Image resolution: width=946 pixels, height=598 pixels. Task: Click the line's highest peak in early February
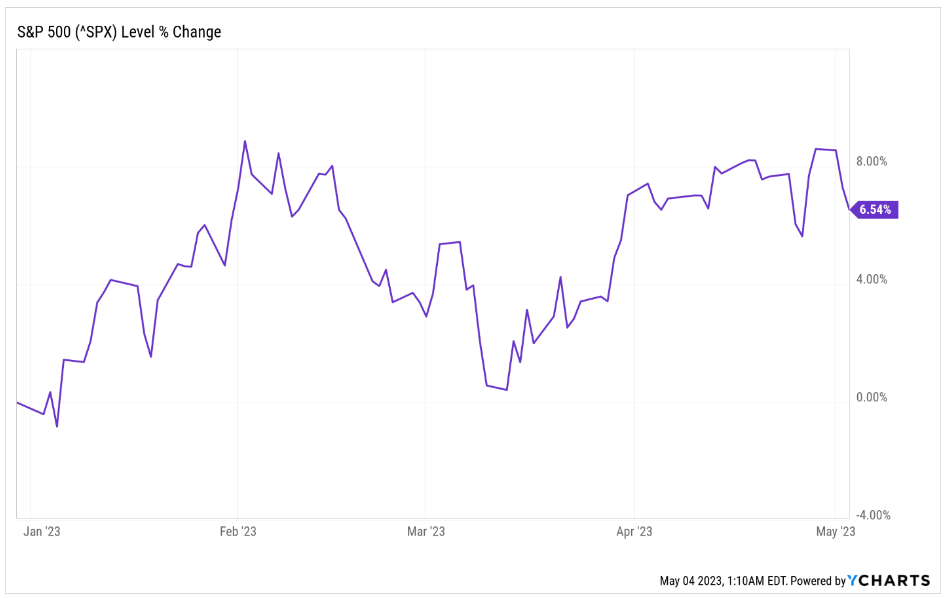pyautogui.click(x=245, y=141)
